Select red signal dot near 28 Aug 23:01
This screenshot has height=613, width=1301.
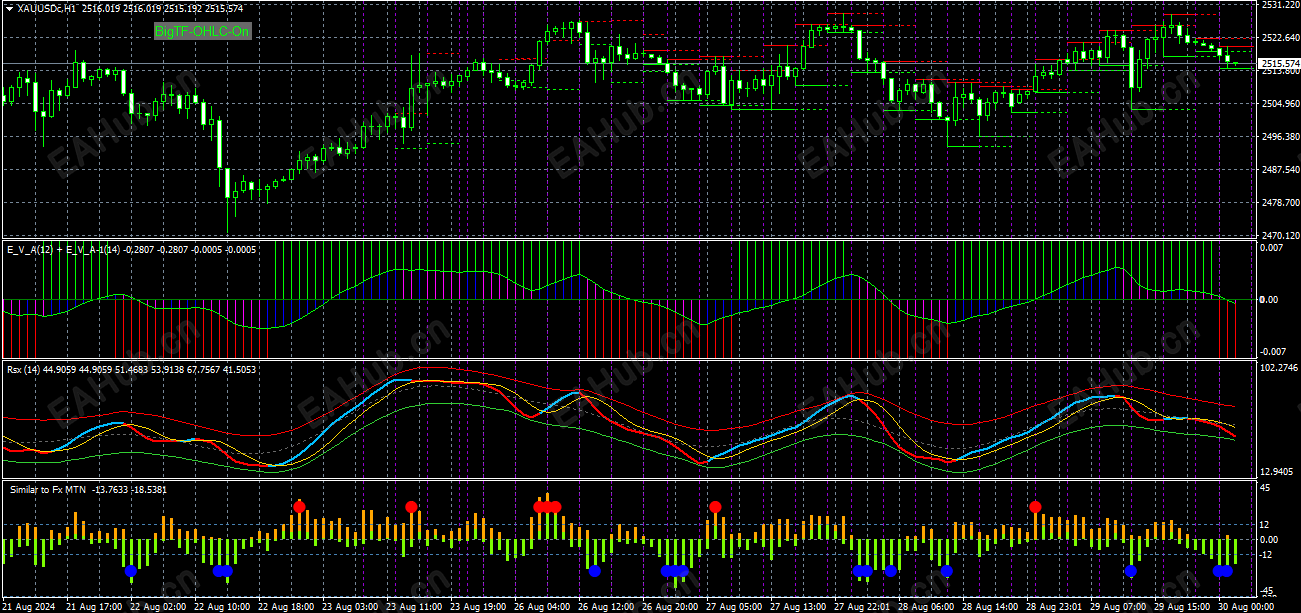click(x=1035, y=507)
